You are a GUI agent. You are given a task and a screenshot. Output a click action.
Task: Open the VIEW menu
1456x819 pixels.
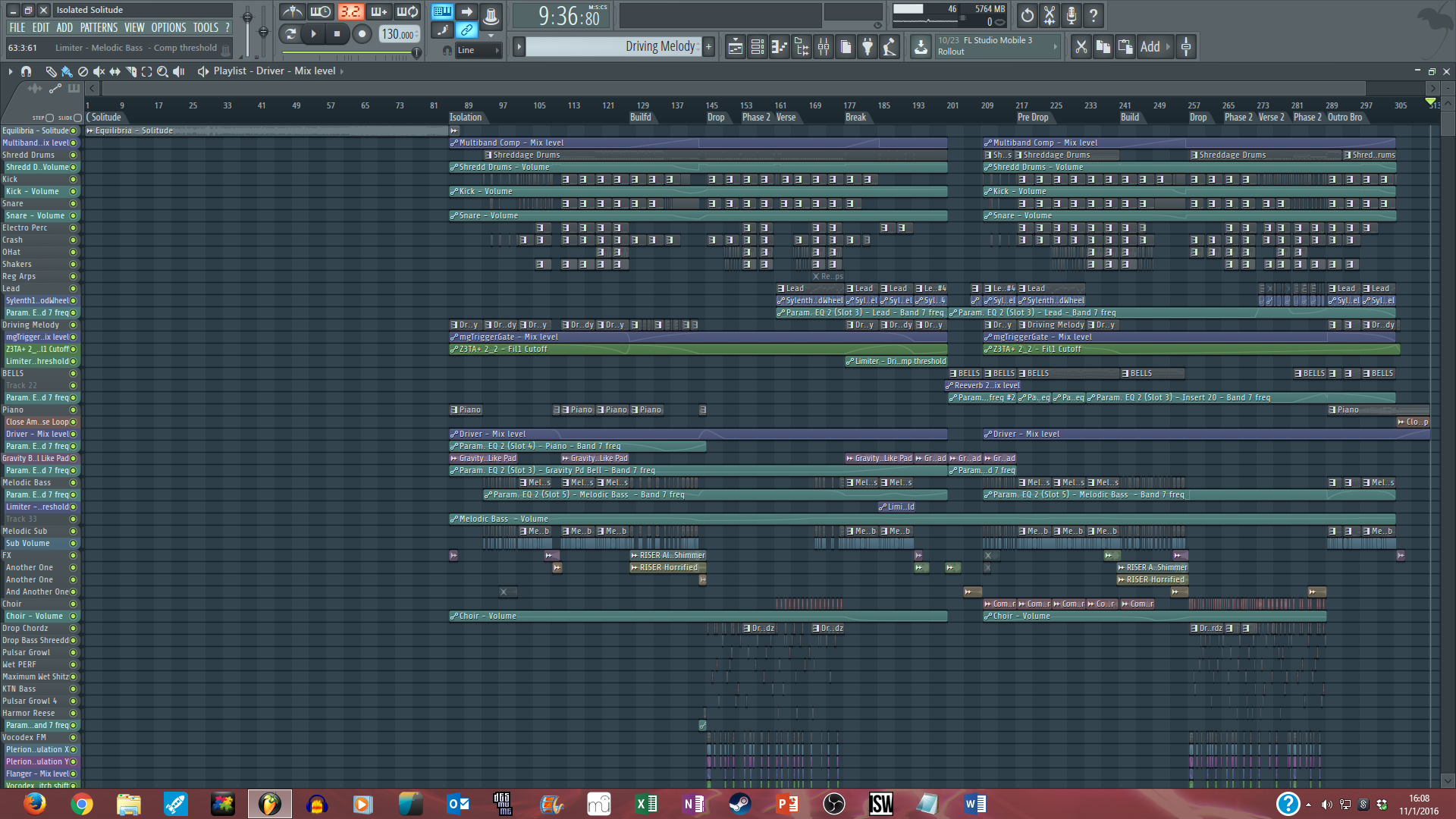tap(134, 28)
